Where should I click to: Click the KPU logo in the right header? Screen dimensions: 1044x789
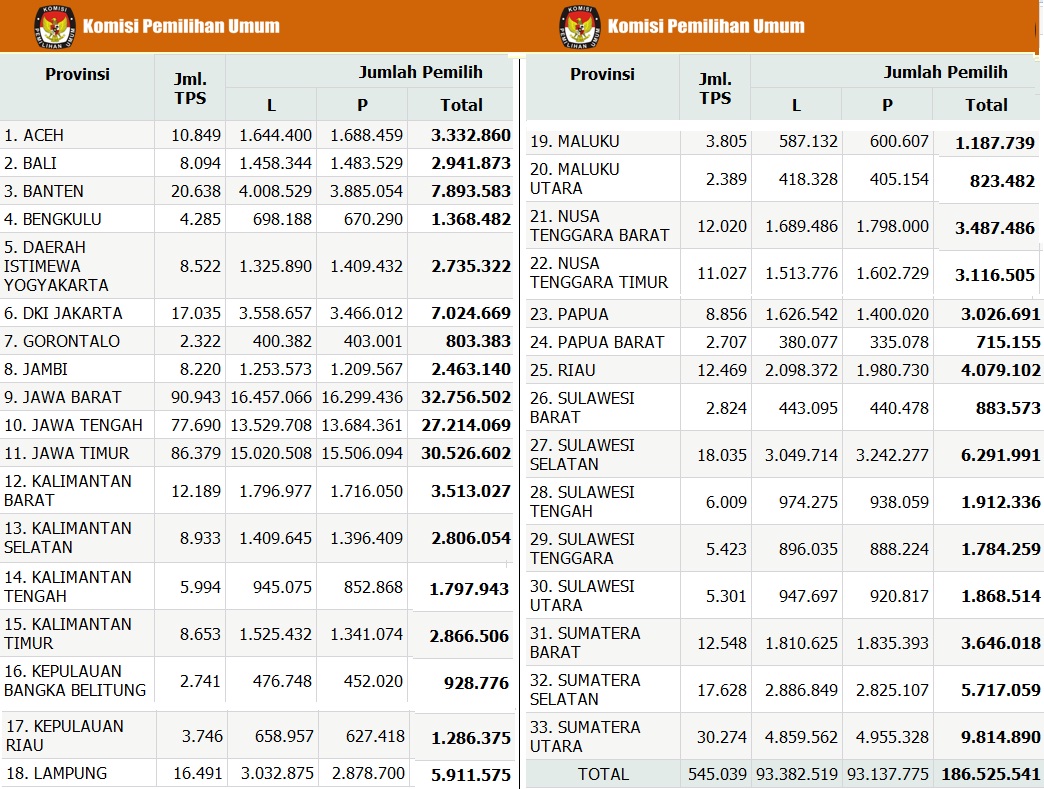[x=580, y=26]
